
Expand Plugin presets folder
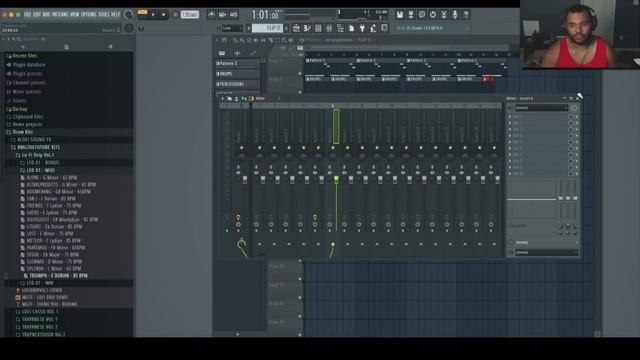tap(27, 74)
